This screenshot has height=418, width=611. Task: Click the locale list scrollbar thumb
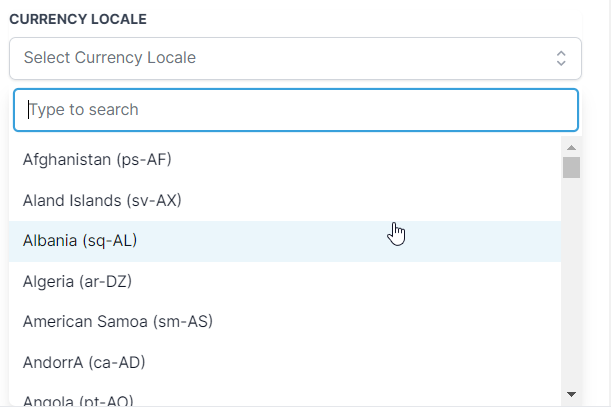[571, 167]
